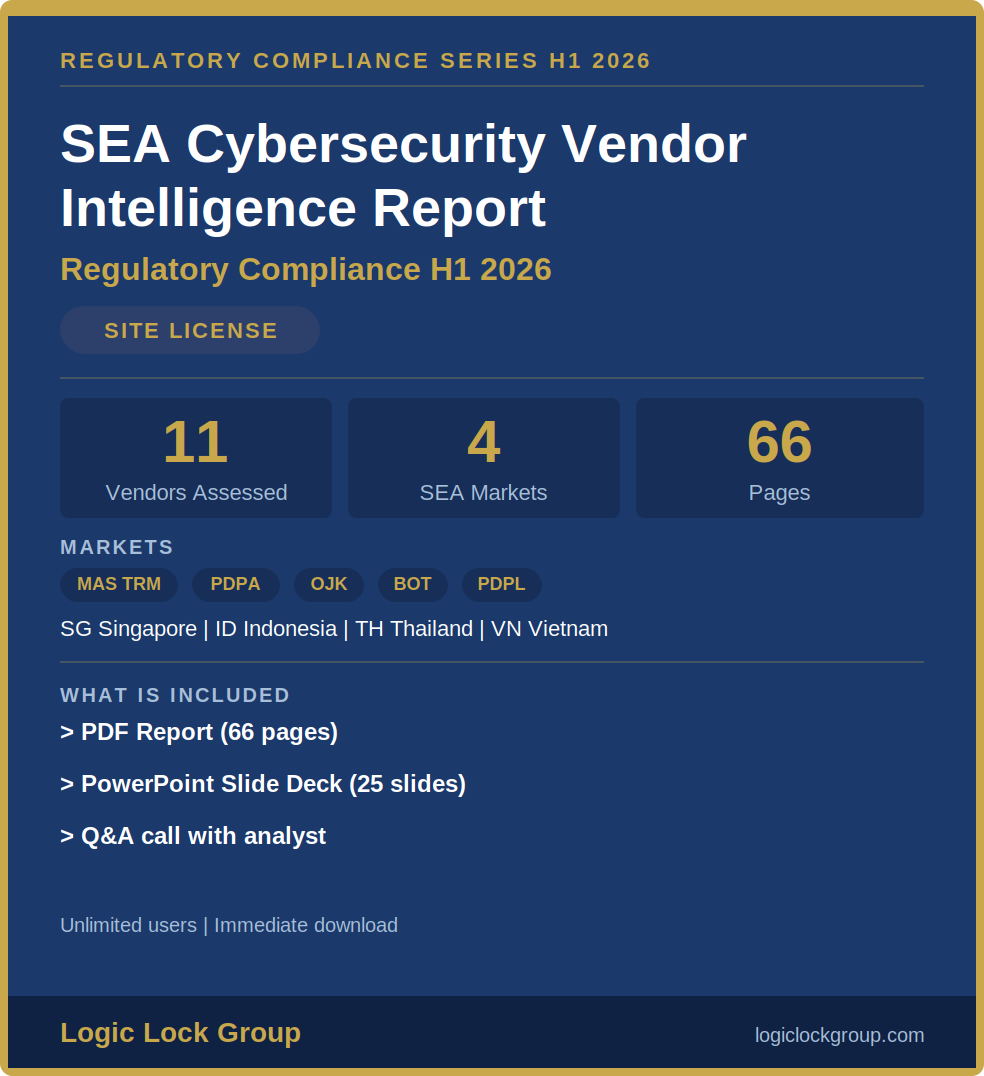Click the 66 Pages stat card
The height and width of the screenshot is (1076, 984).
[780, 458]
